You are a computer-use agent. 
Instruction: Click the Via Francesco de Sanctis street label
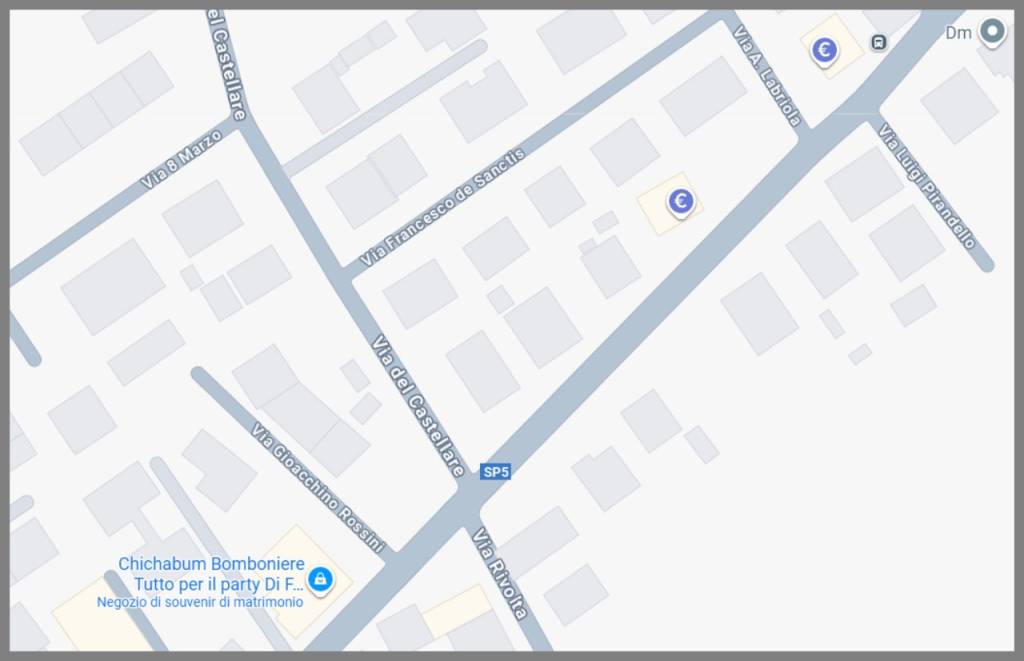[442, 207]
